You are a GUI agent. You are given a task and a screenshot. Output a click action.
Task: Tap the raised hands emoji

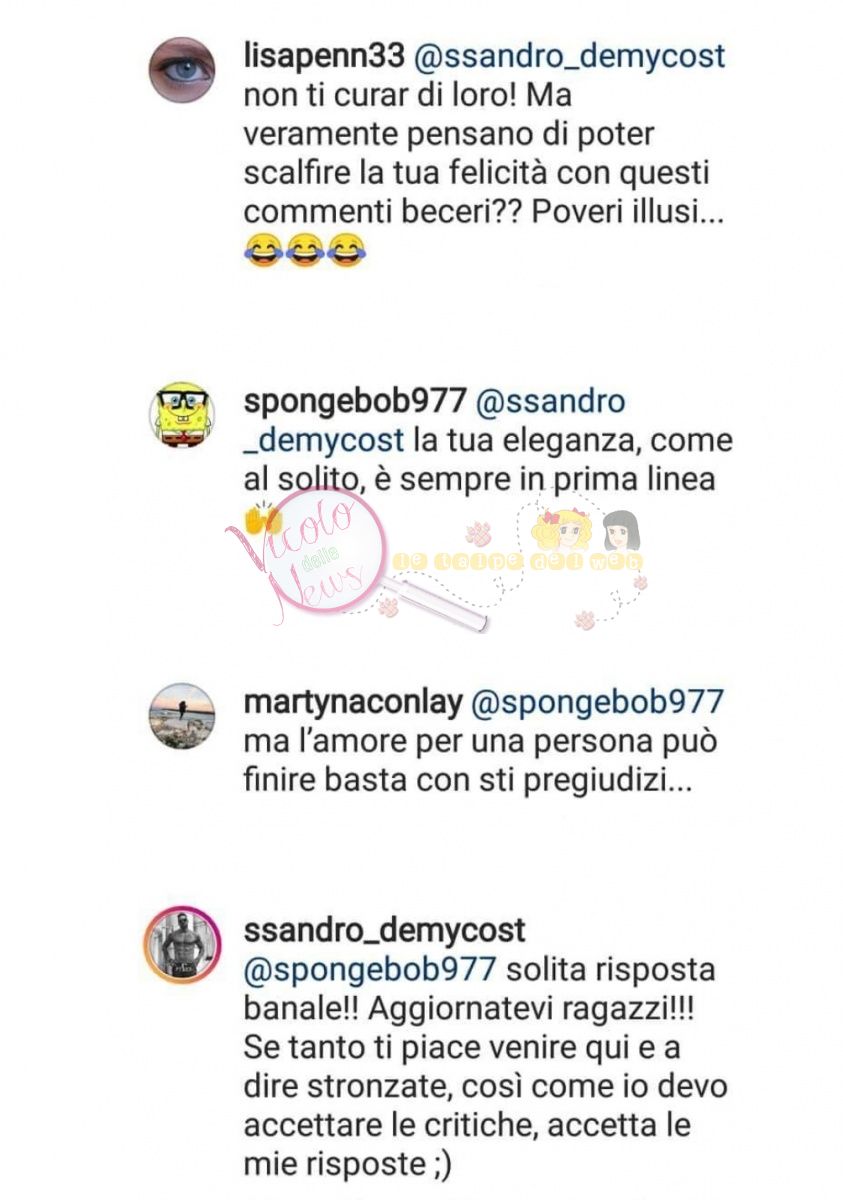click(262, 519)
